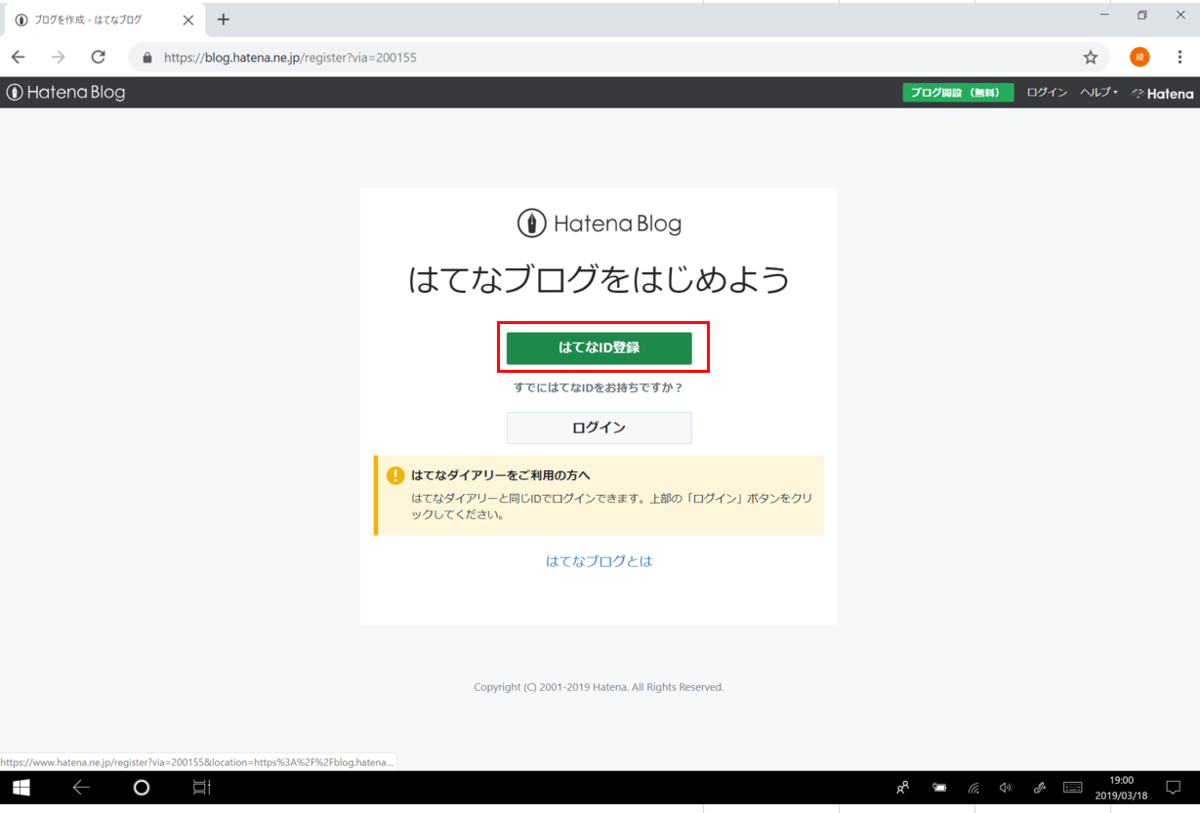Screen dimensions: 1200x813
Task: Open the touch keyboard icon
Action: click(x=1073, y=787)
